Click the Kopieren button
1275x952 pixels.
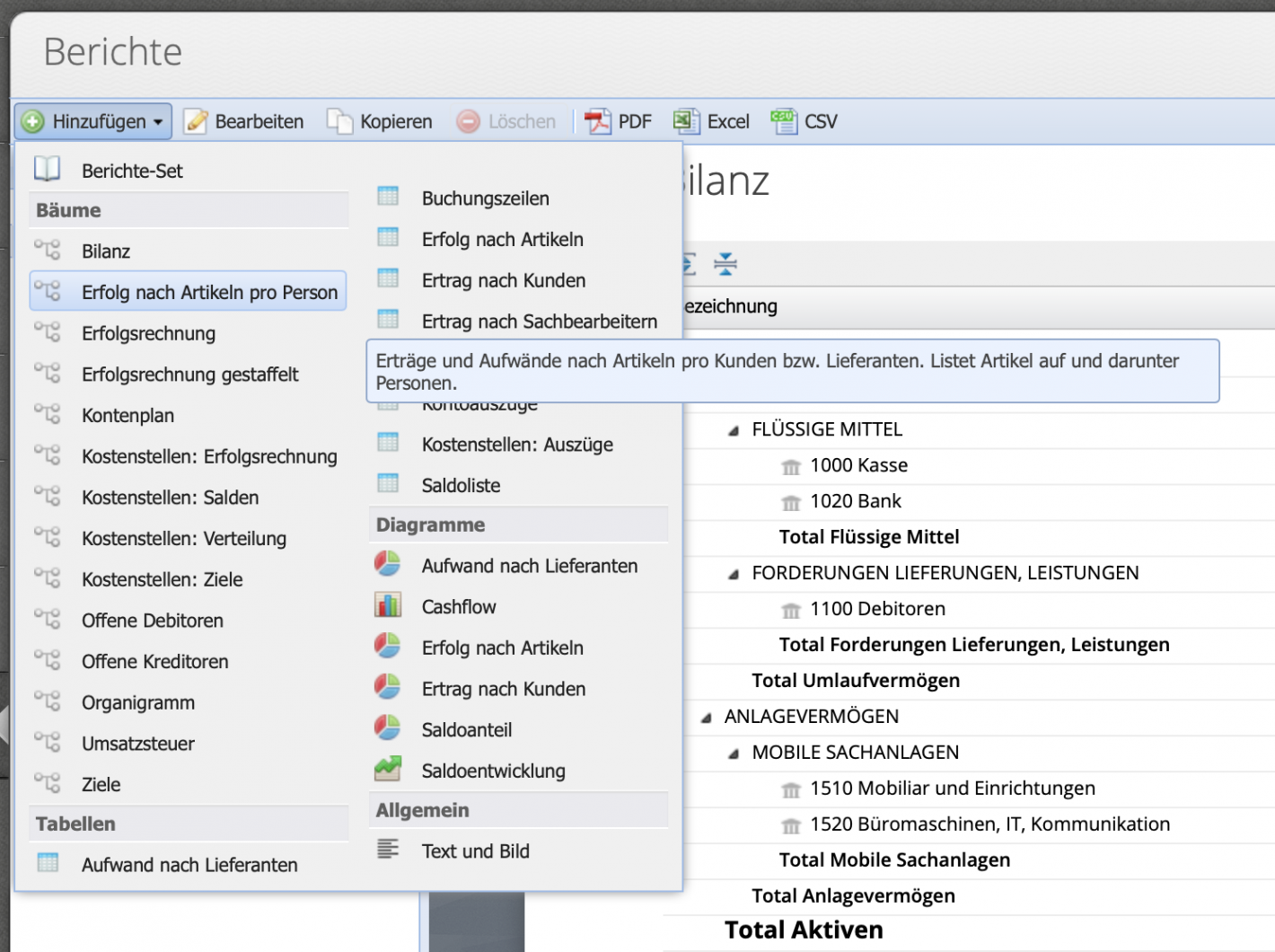(x=381, y=120)
